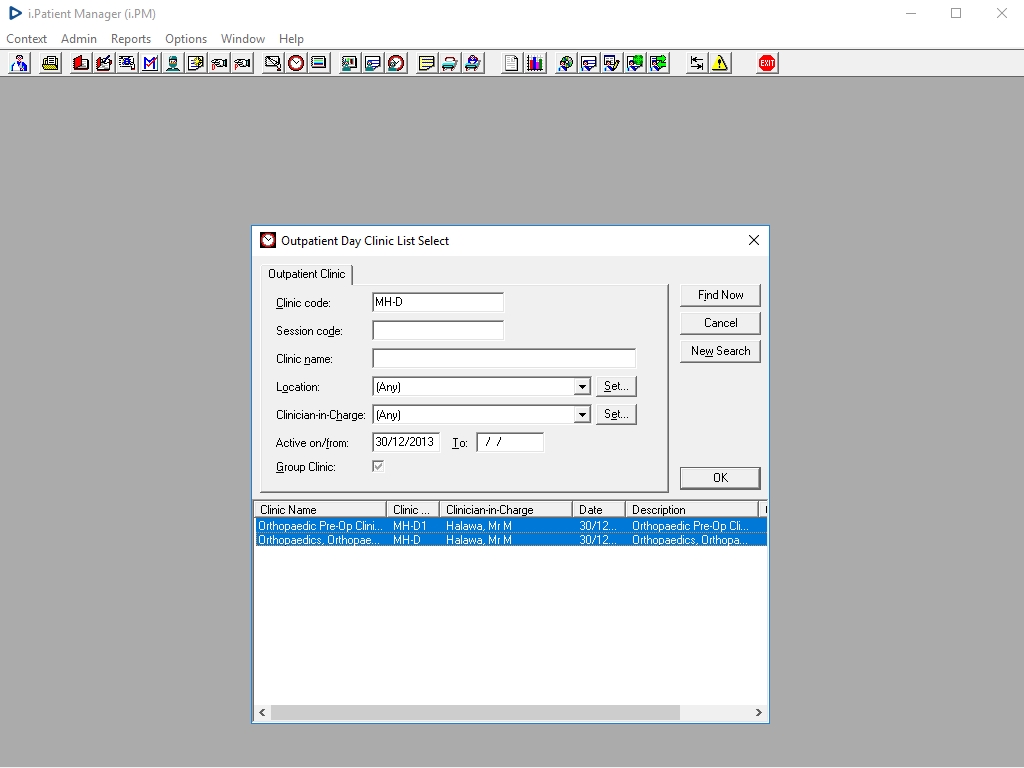Click Set... button beside Location
1024x768 pixels.
pyautogui.click(x=616, y=386)
